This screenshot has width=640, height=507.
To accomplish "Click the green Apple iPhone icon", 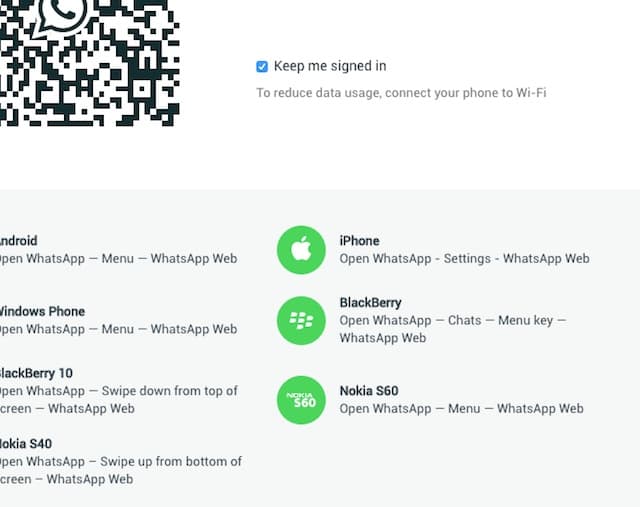I will (x=301, y=250).
